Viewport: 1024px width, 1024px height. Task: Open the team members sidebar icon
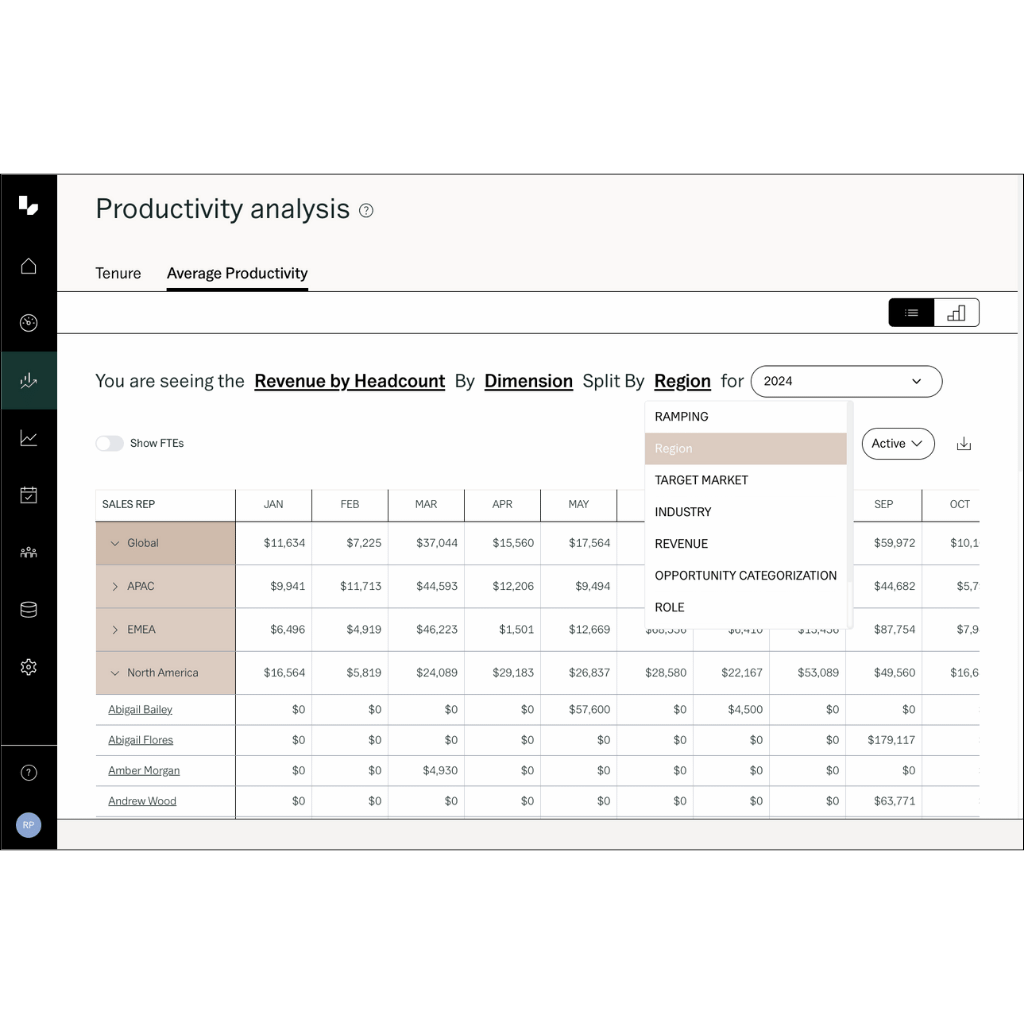coord(28,551)
